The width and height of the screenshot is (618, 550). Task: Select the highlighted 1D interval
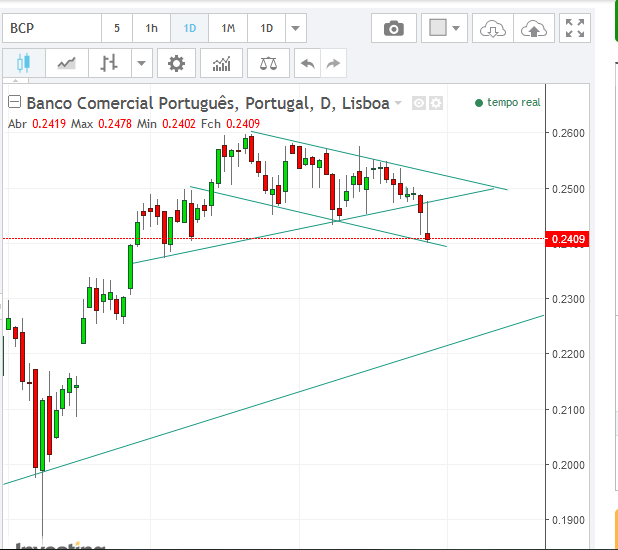point(190,28)
